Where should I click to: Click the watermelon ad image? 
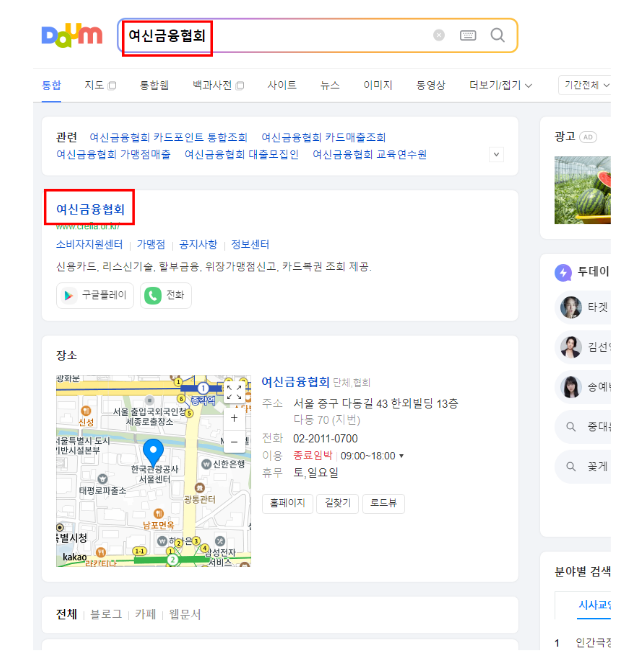tap(583, 190)
